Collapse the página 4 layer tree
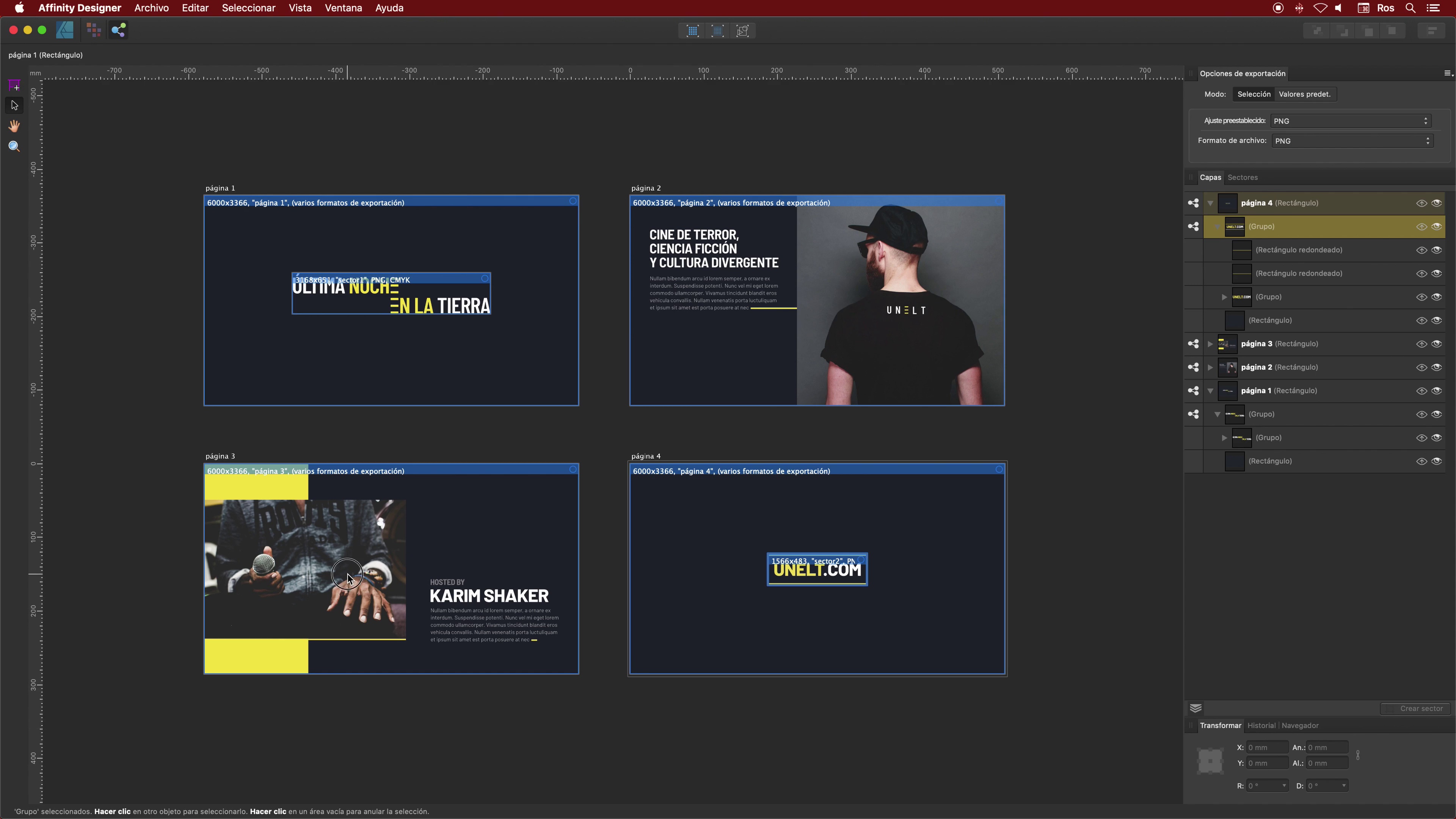Screen dimensions: 1456x819 1210,203
